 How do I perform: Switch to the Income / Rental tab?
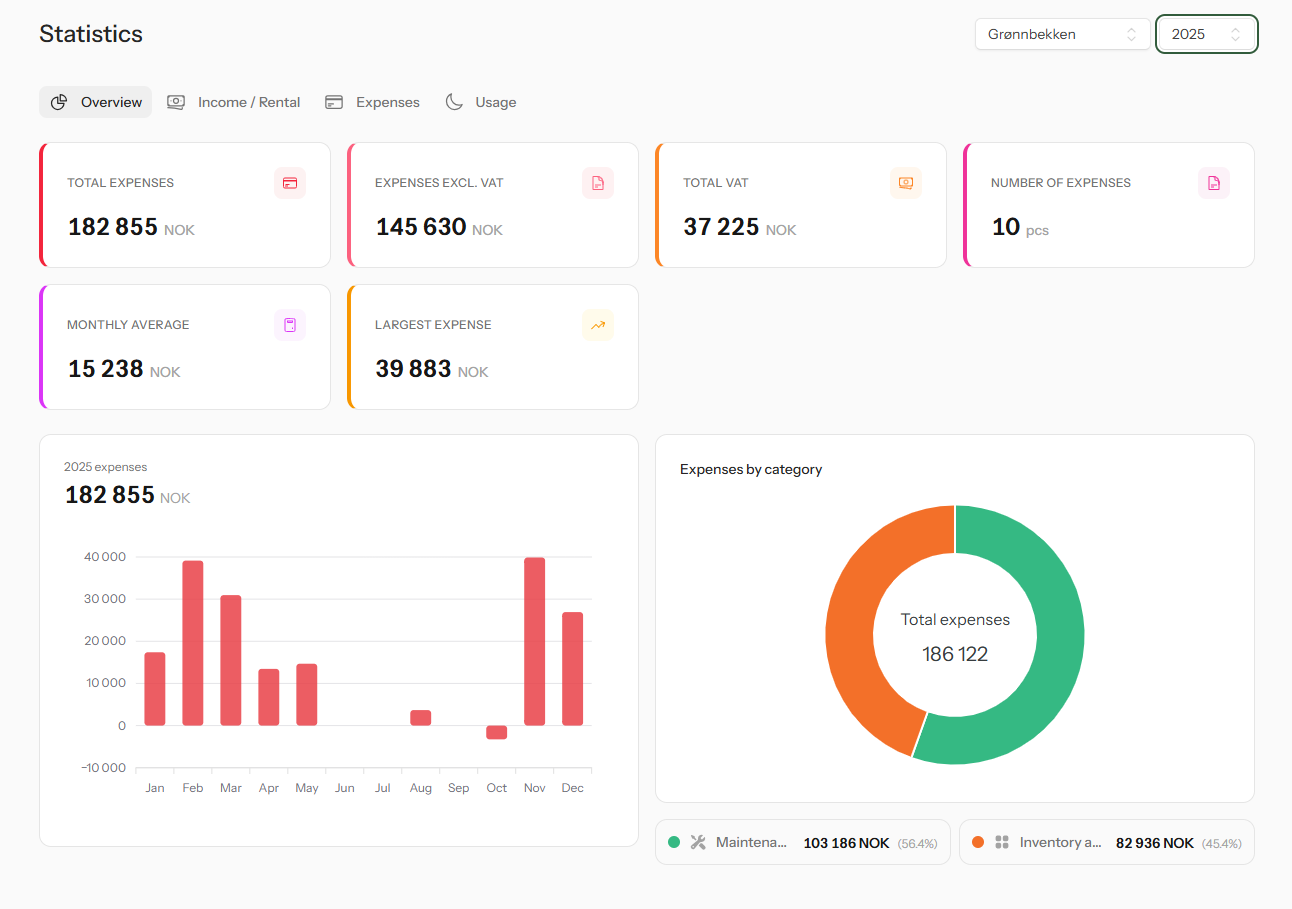point(234,102)
